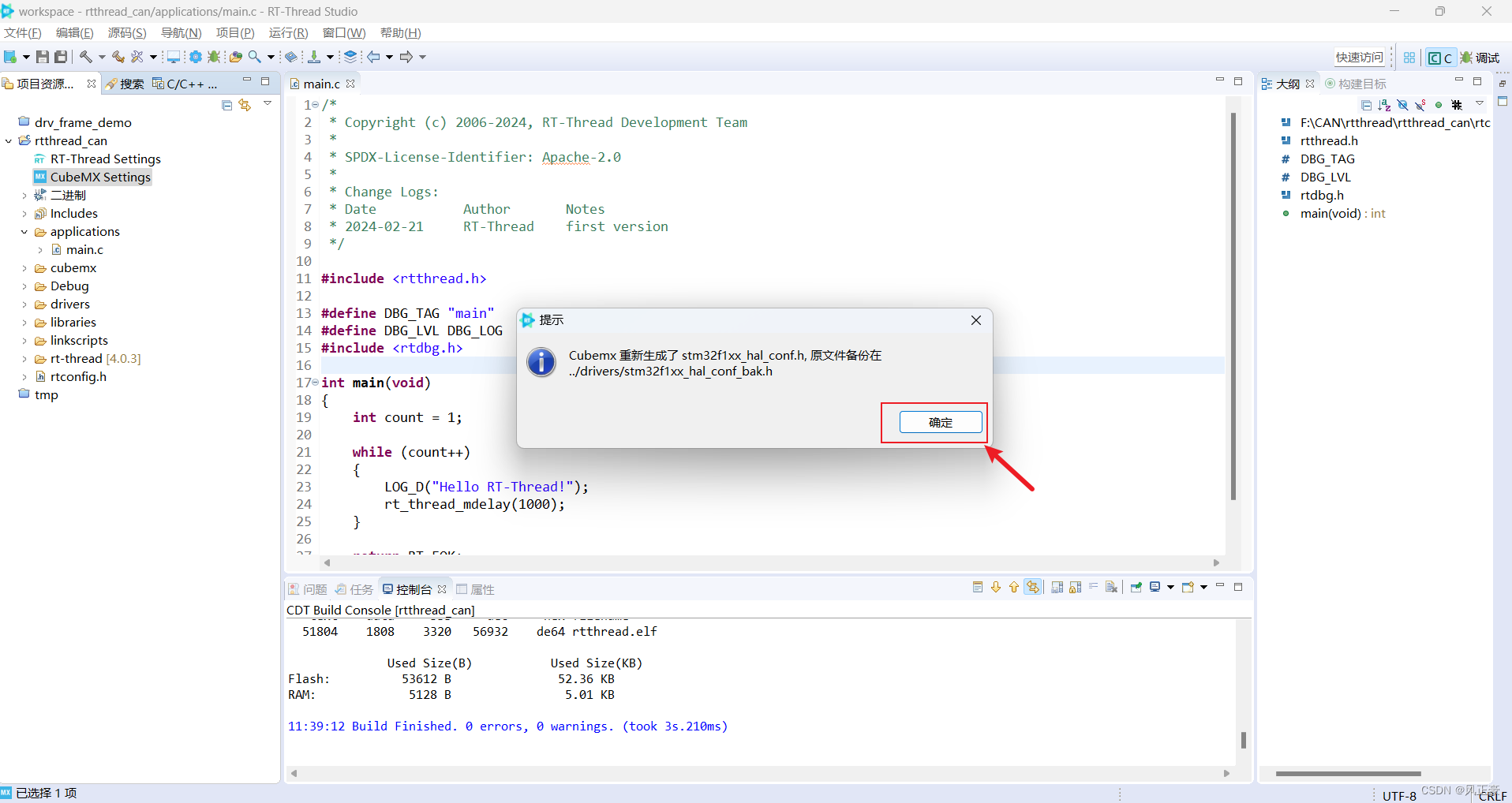Toggle Link with Editor in project explorer
This screenshot has width=1512, height=803.
coord(245,105)
